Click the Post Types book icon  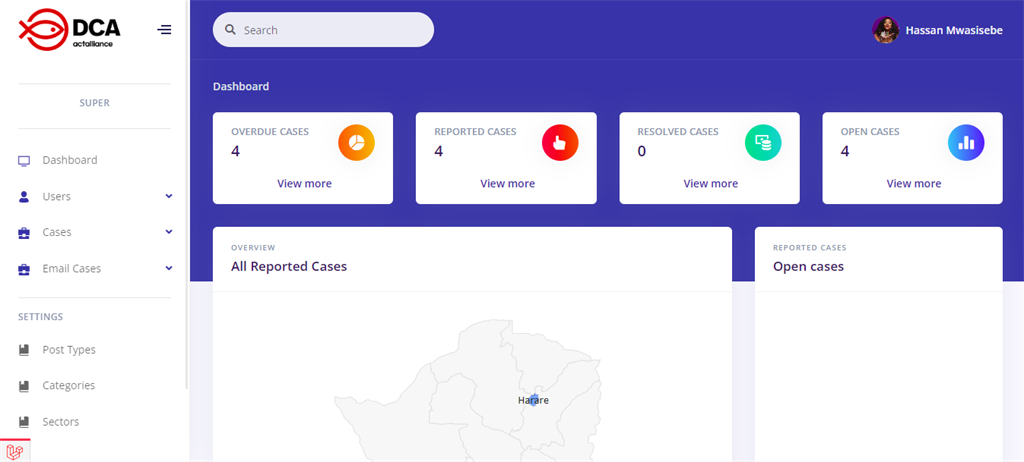point(24,350)
